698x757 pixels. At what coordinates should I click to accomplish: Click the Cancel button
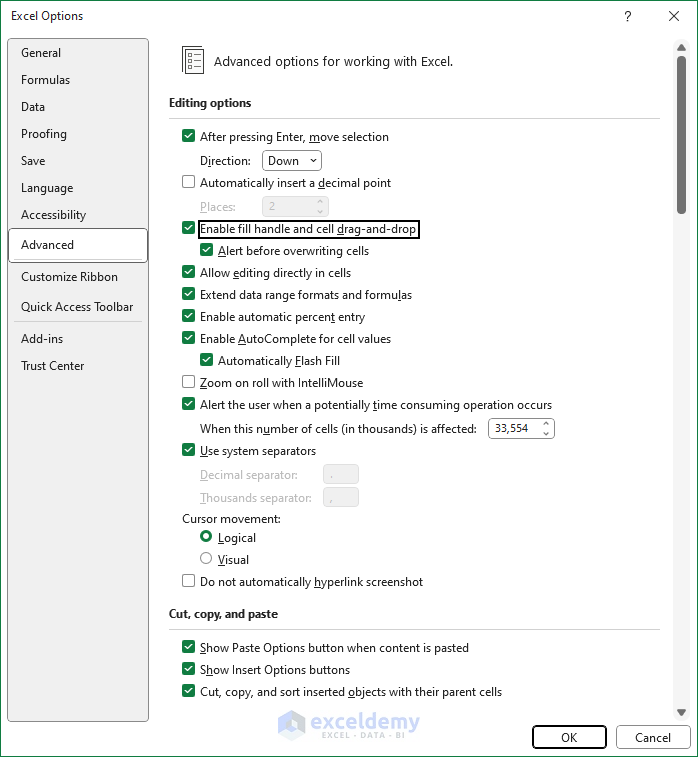click(x=652, y=738)
